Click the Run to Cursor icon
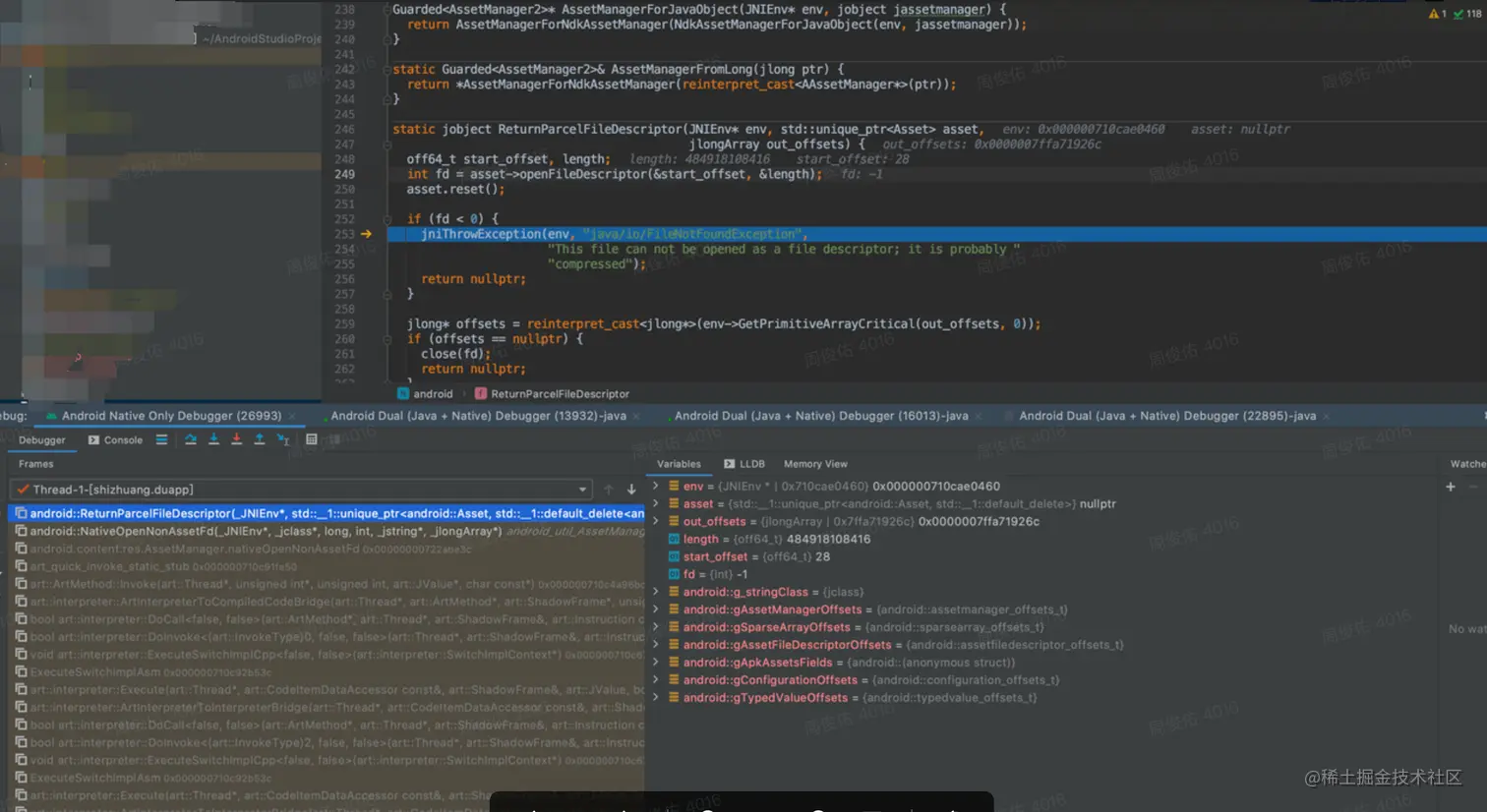Viewport: 1487px width, 812px height. pos(283,439)
